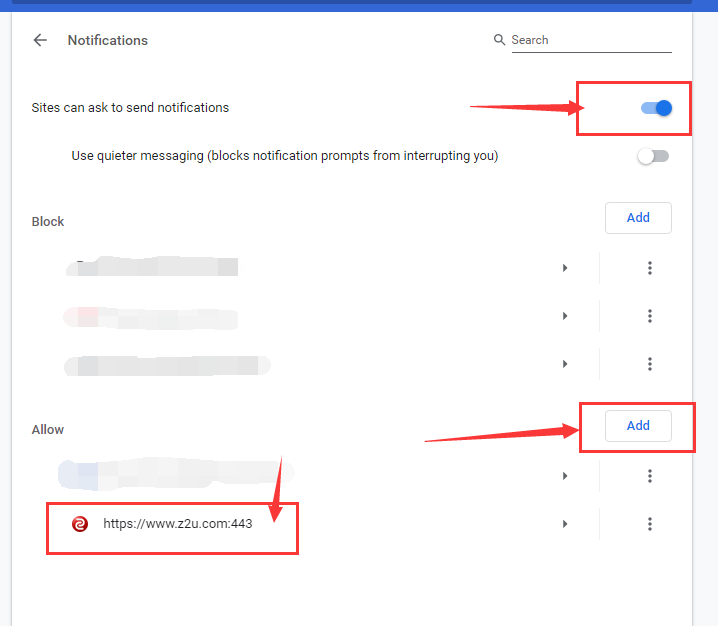Select the first blurred site in Allow list
This screenshot has width=718, height=626.
point(170,474)
